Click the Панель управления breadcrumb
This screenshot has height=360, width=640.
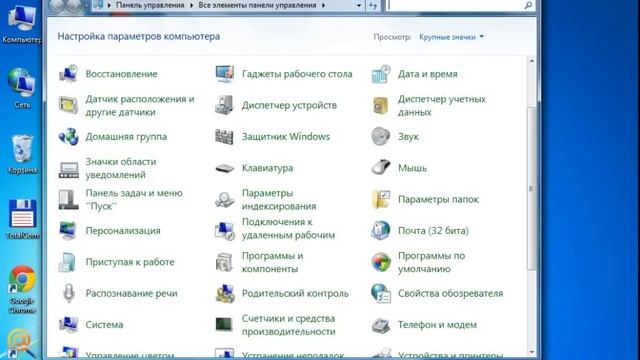150,5
